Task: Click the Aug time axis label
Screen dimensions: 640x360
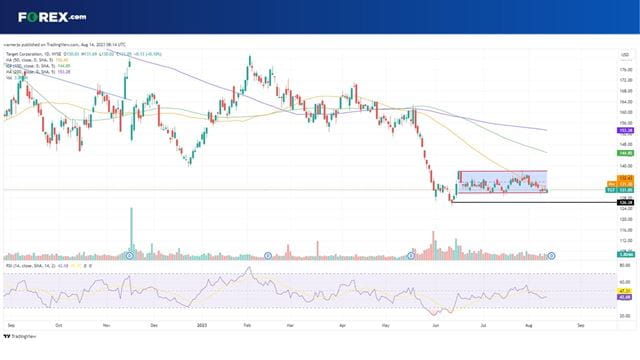Action: point(529,326)
